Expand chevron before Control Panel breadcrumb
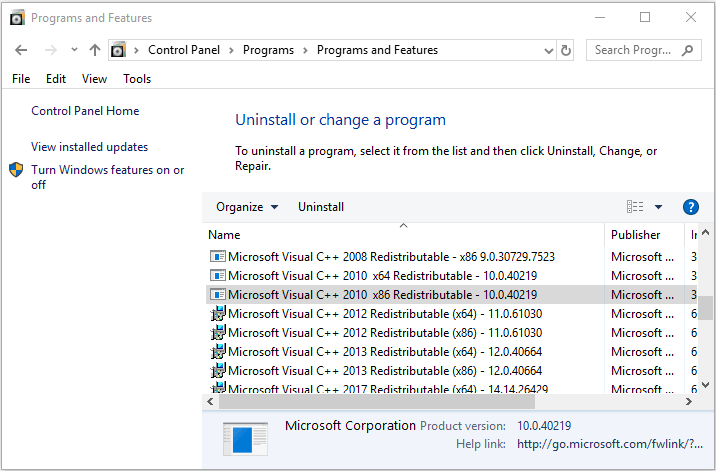This screenshot has height=471, width=716. [x=136, y=50]
